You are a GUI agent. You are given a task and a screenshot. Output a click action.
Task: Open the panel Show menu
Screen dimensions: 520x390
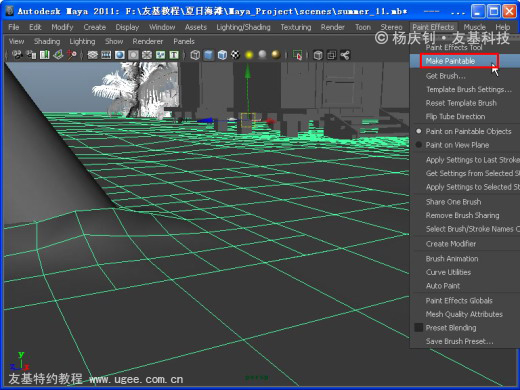114,41
